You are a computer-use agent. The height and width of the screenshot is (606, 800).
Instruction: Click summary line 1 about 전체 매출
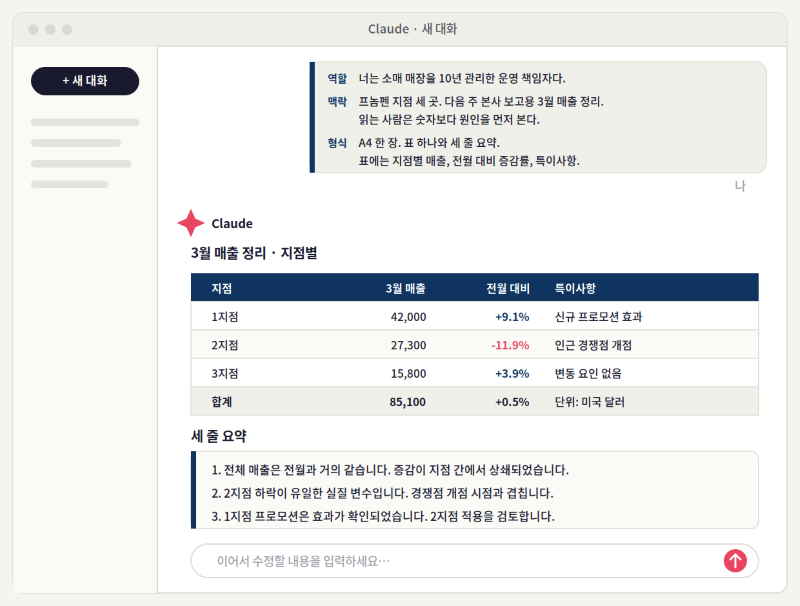point(390,470)
